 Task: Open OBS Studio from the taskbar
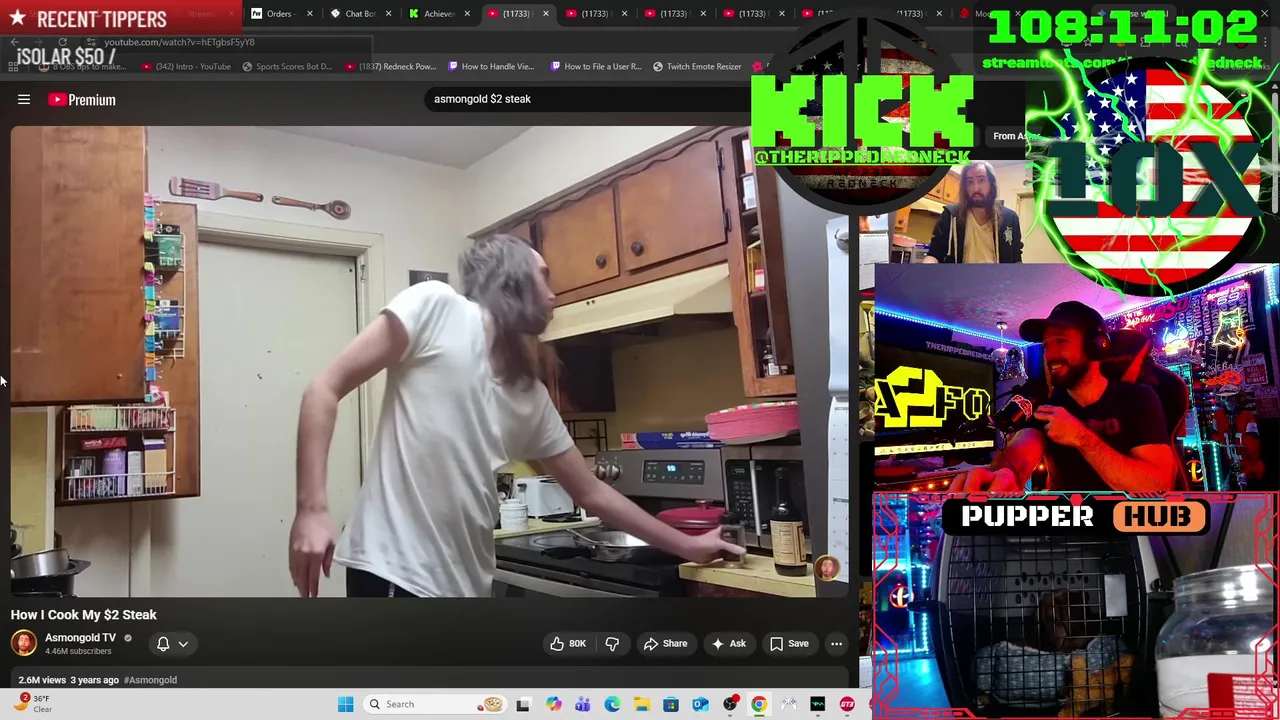(x=730, y=704)
